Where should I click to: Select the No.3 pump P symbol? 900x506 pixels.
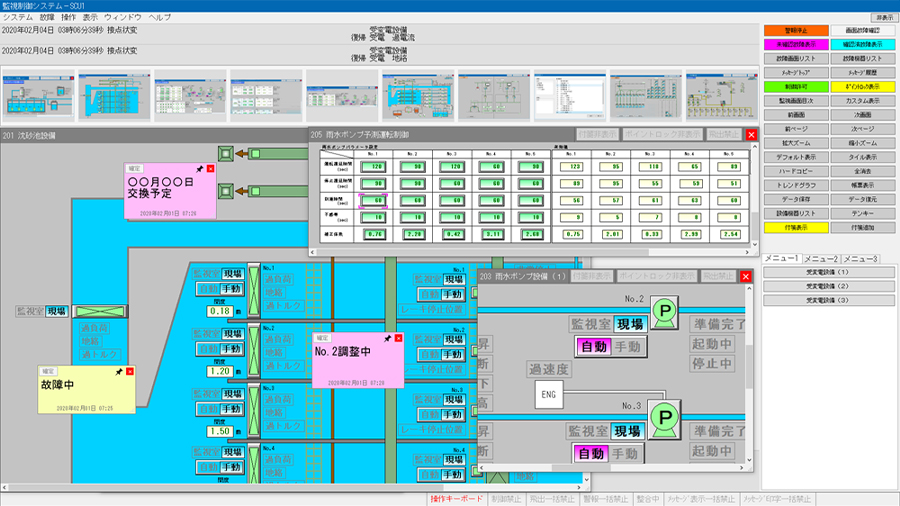(x=665, y=419)
